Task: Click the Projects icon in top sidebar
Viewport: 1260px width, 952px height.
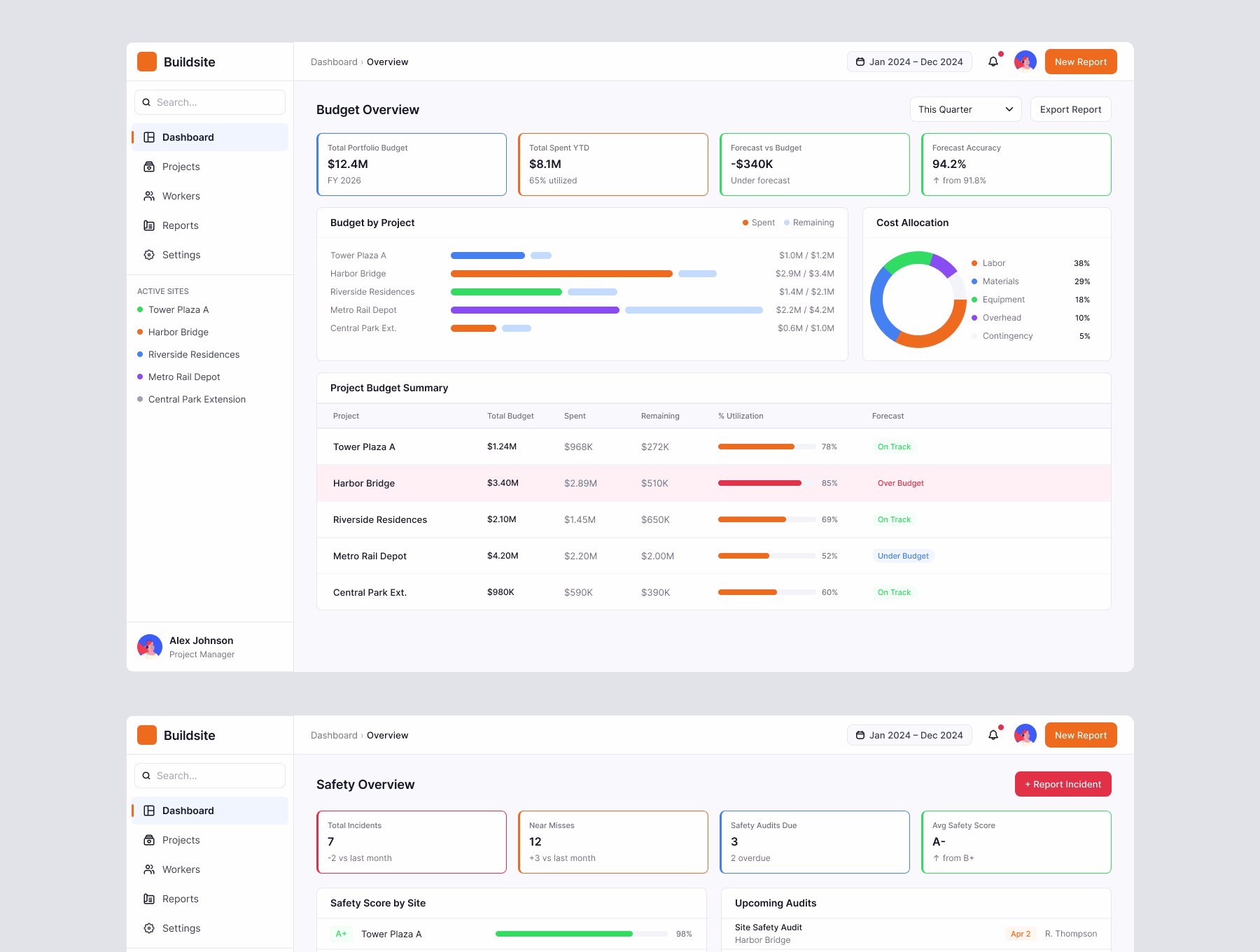Action: 149,167
